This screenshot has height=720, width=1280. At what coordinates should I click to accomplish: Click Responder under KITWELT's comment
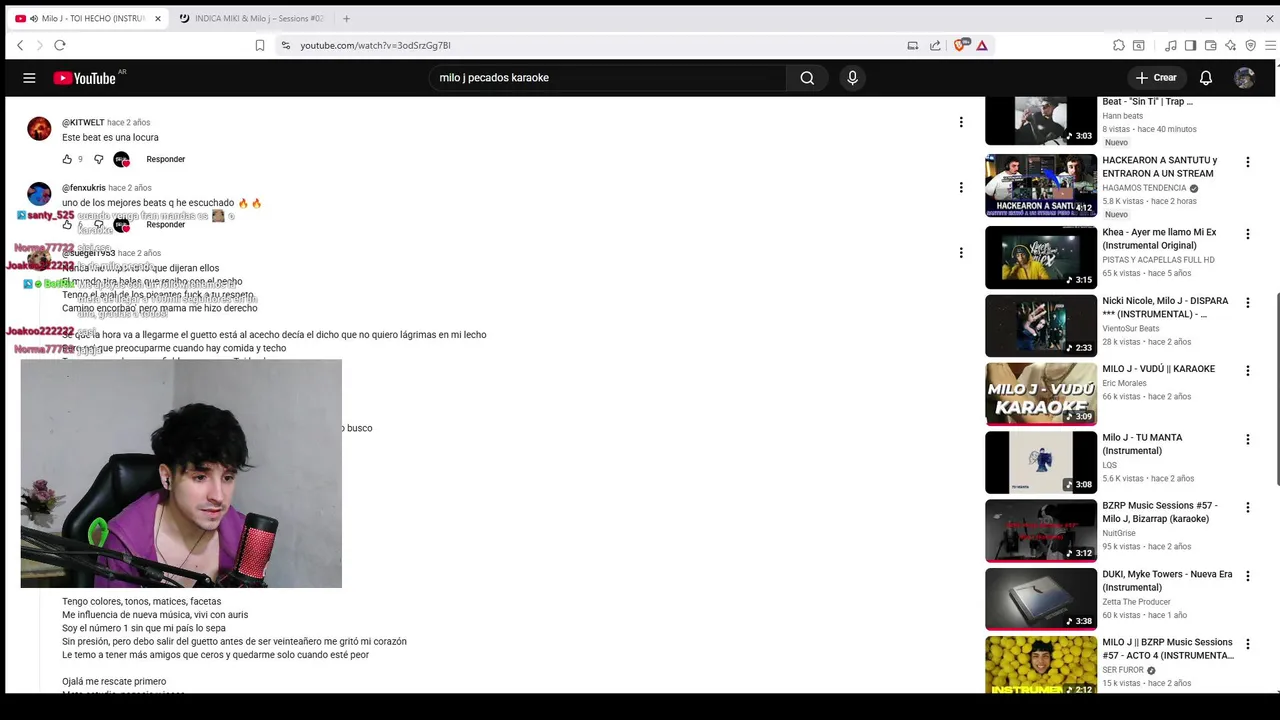click(x=165, y=159)
